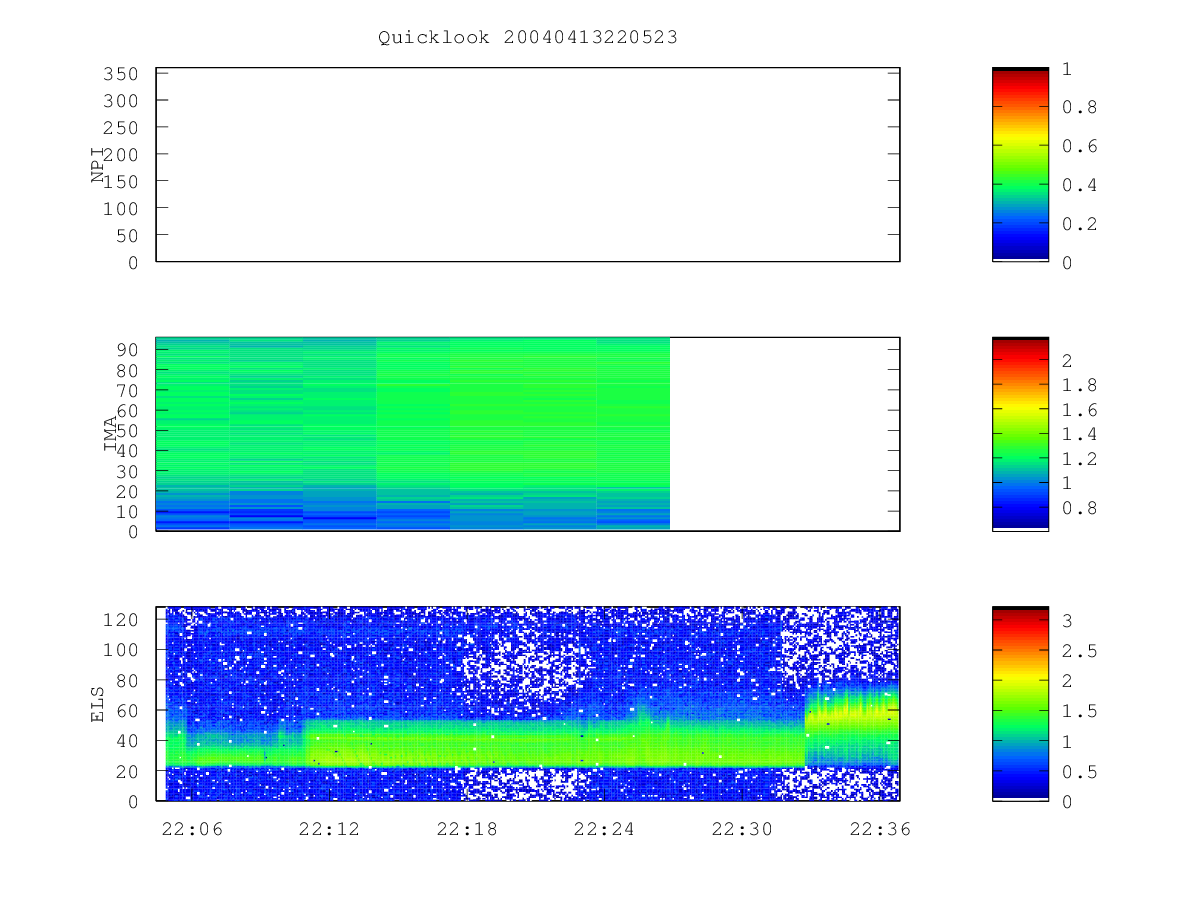Click the 1.2 label on IMA colorbar
Viewport: 1200px width, 900px height.
point(1078,459)
